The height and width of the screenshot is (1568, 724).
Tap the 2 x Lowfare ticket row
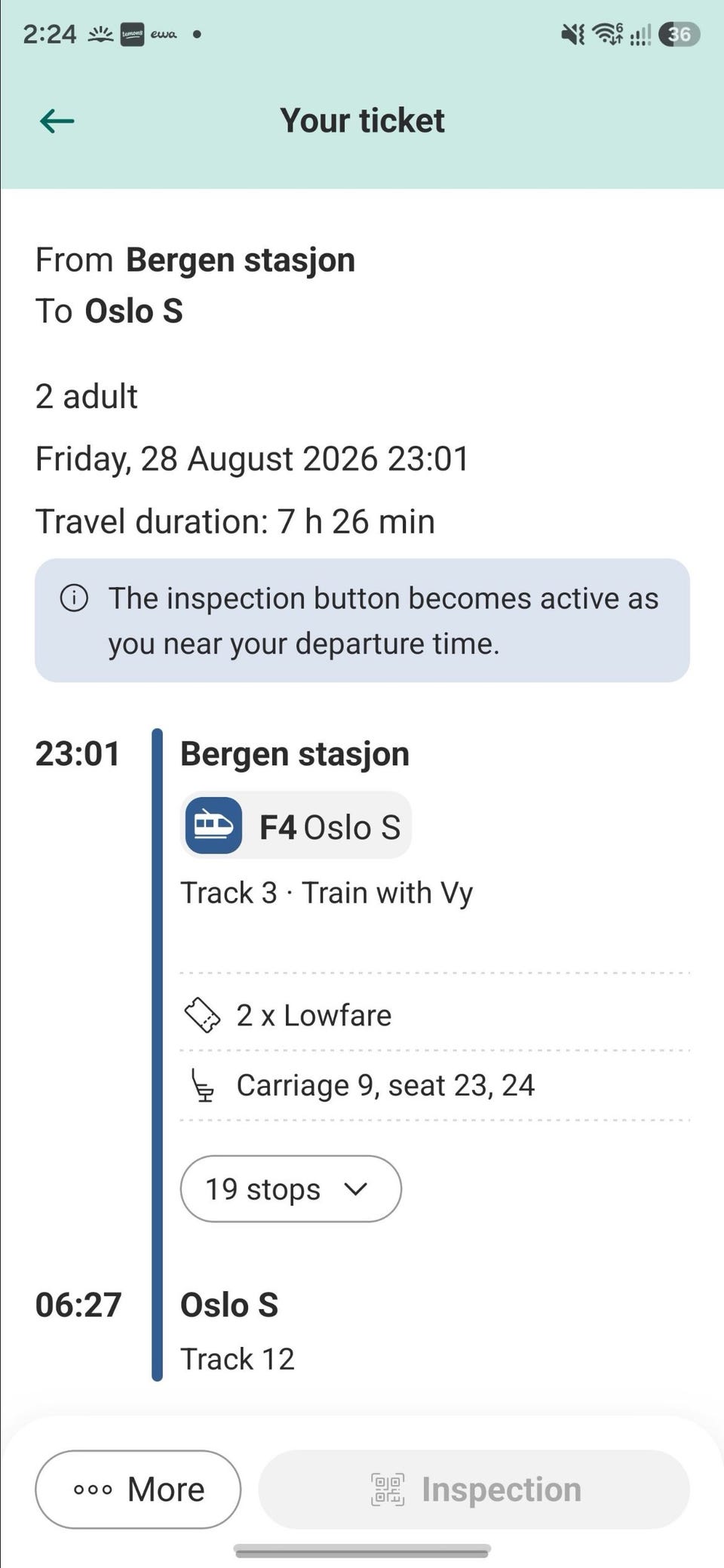pyautogui.click(x=435, y=1015)
